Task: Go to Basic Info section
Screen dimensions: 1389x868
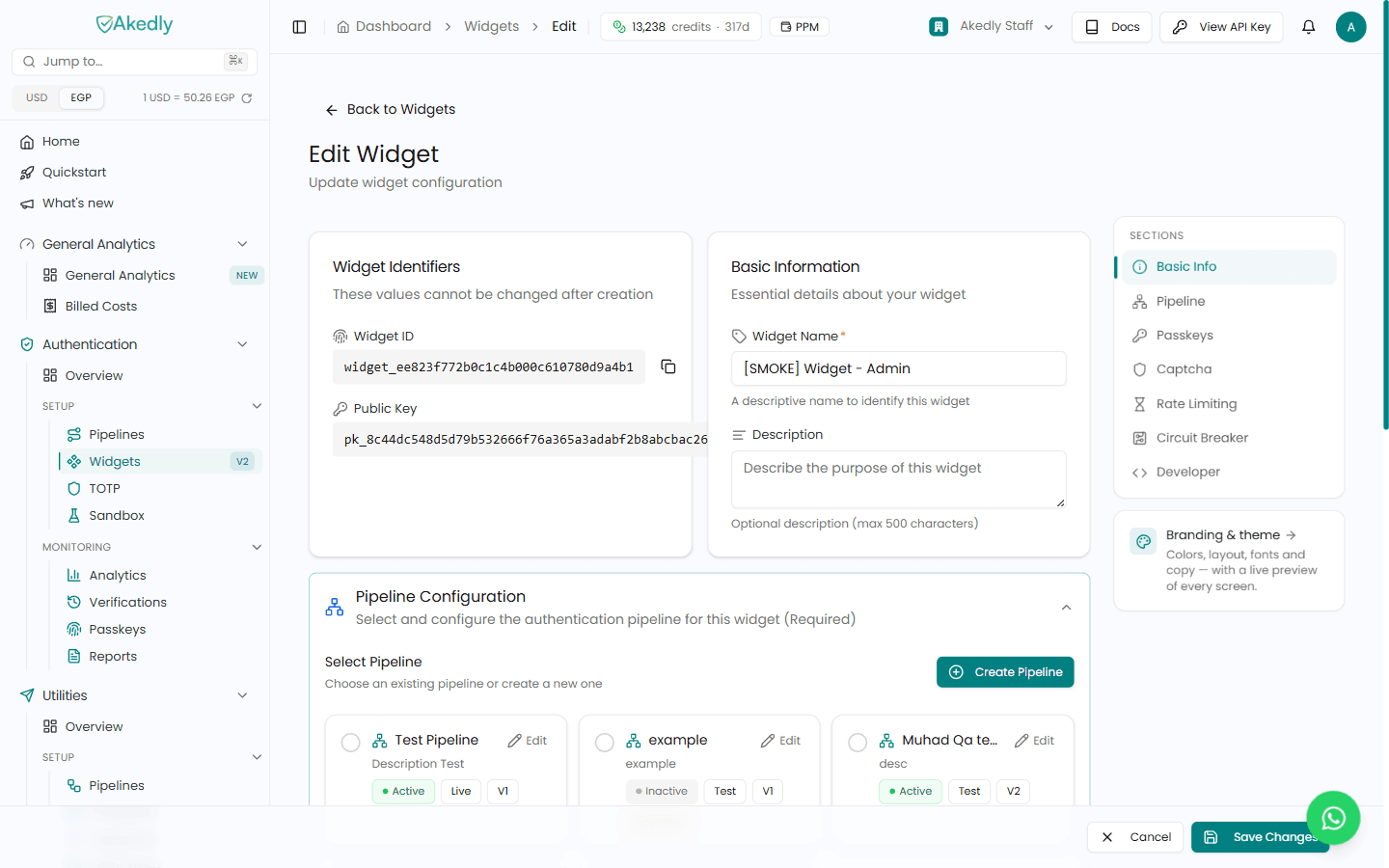Action: (x=1229, y=267)
